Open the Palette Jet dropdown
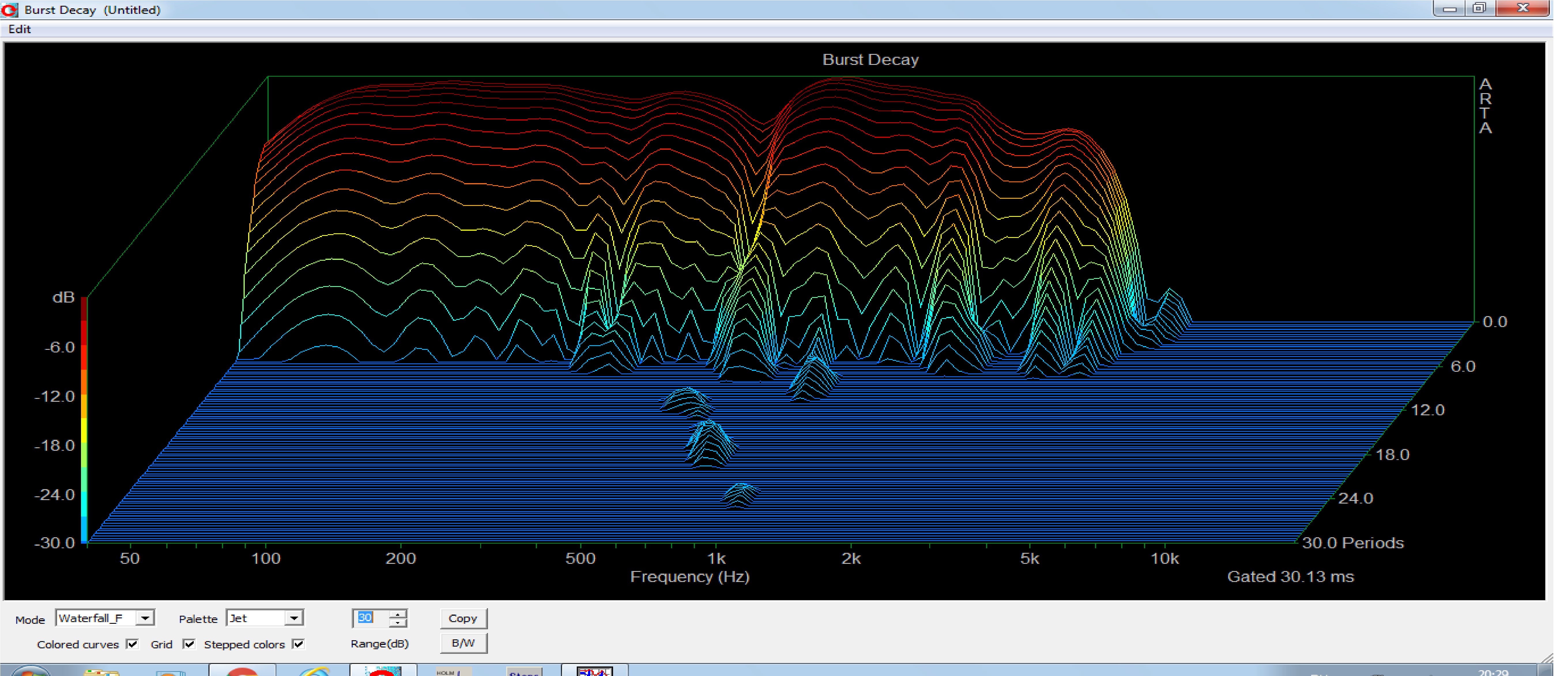The image size is (1568, 676). tap(294, 618)
